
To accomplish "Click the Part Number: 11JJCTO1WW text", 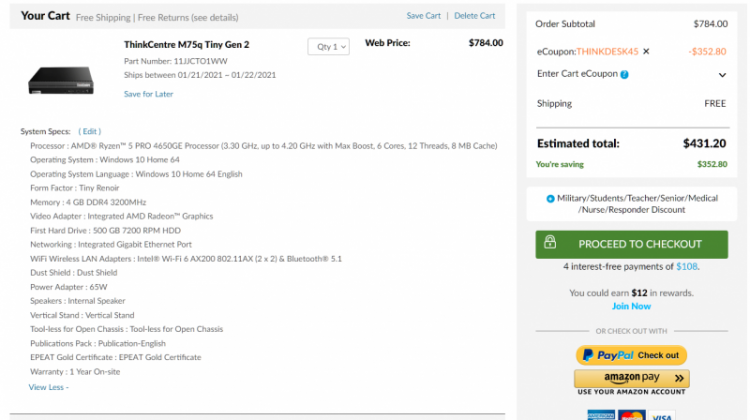I will click(176, 61).
